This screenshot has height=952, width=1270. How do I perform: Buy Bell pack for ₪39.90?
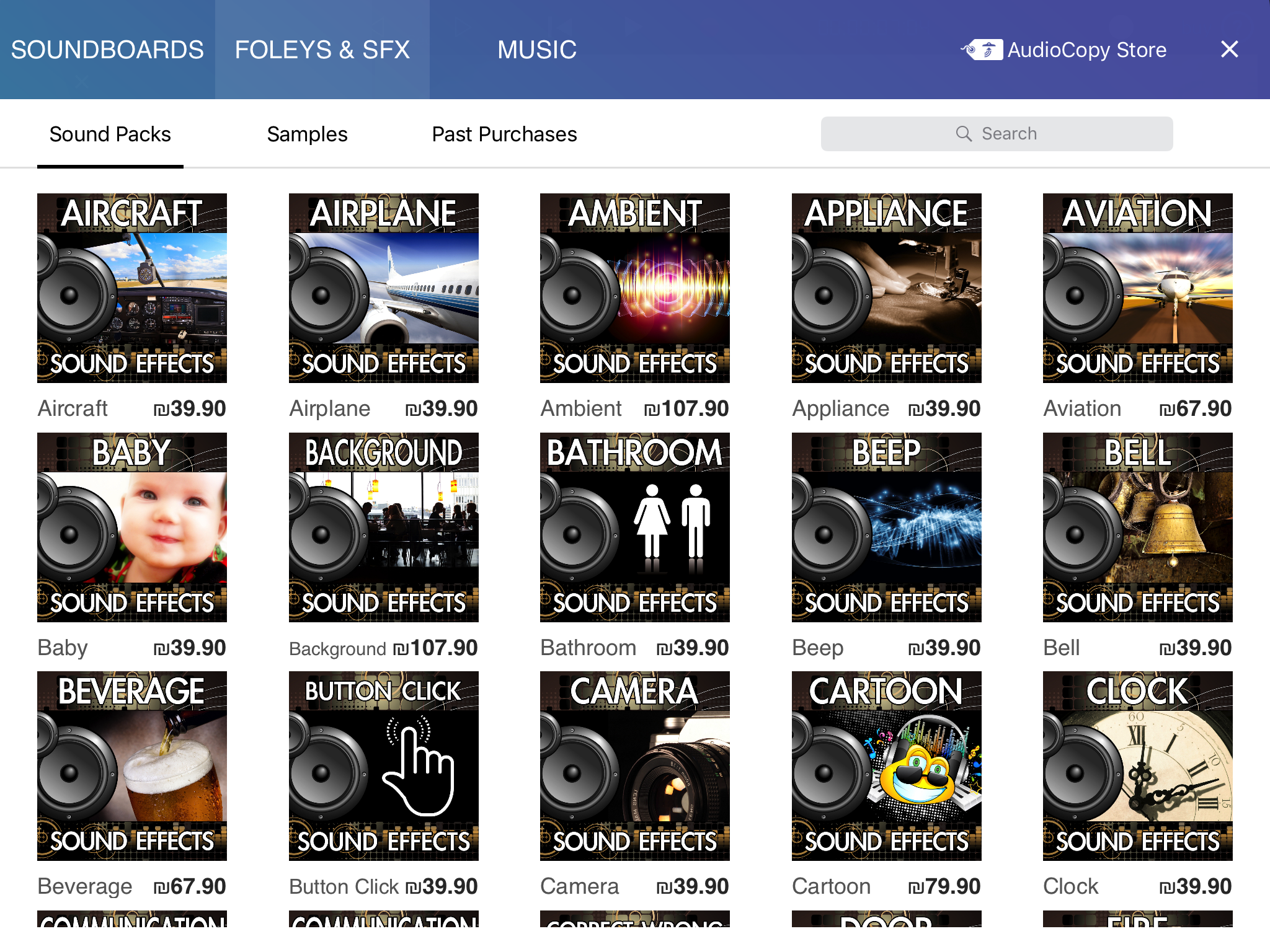pyautogui.click(x=1196, y=648)
